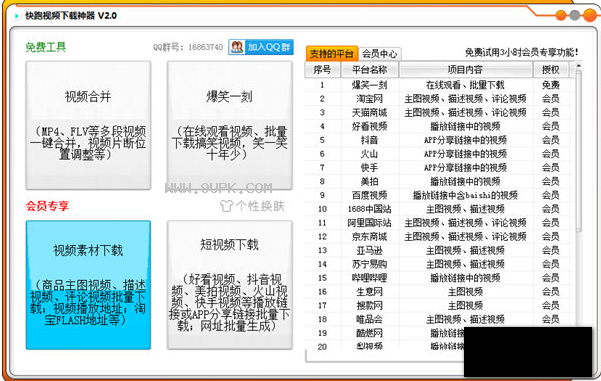Click the 授权 column header
Image resolution: width=601 pixels, height=381 pixels.
pyautogui.click(x=550, y=70)
